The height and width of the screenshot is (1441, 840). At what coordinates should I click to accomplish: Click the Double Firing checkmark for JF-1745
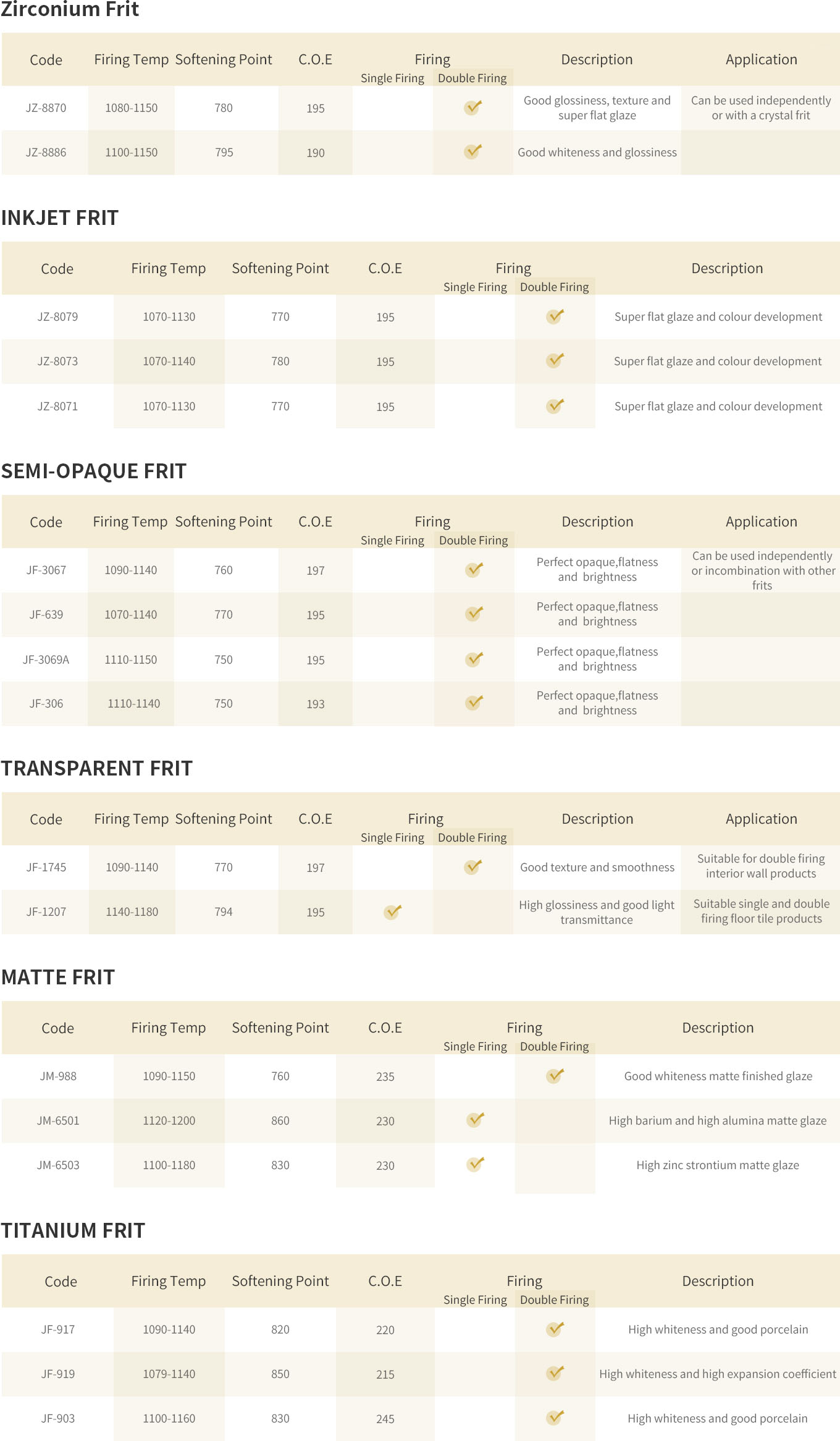pos(473,867)
